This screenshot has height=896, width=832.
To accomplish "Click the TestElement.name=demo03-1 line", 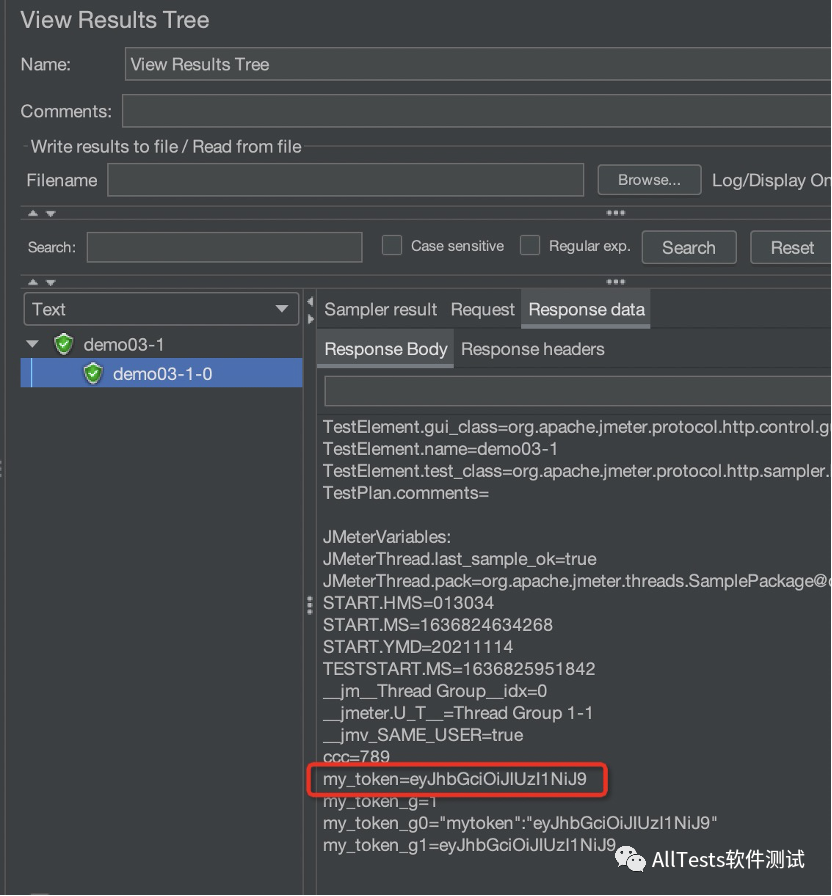I will 440,449.
